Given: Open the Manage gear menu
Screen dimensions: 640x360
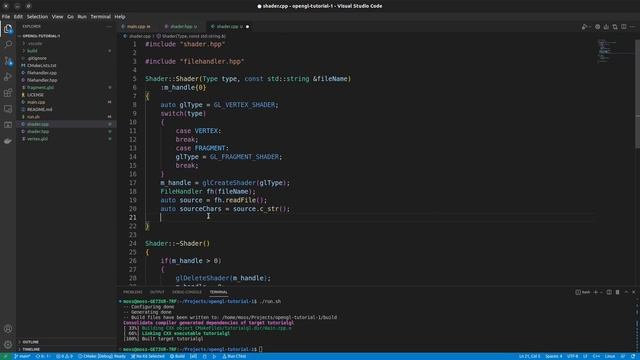Looking at the screenshot, I should pyautogui.click(x=8, y=344).
